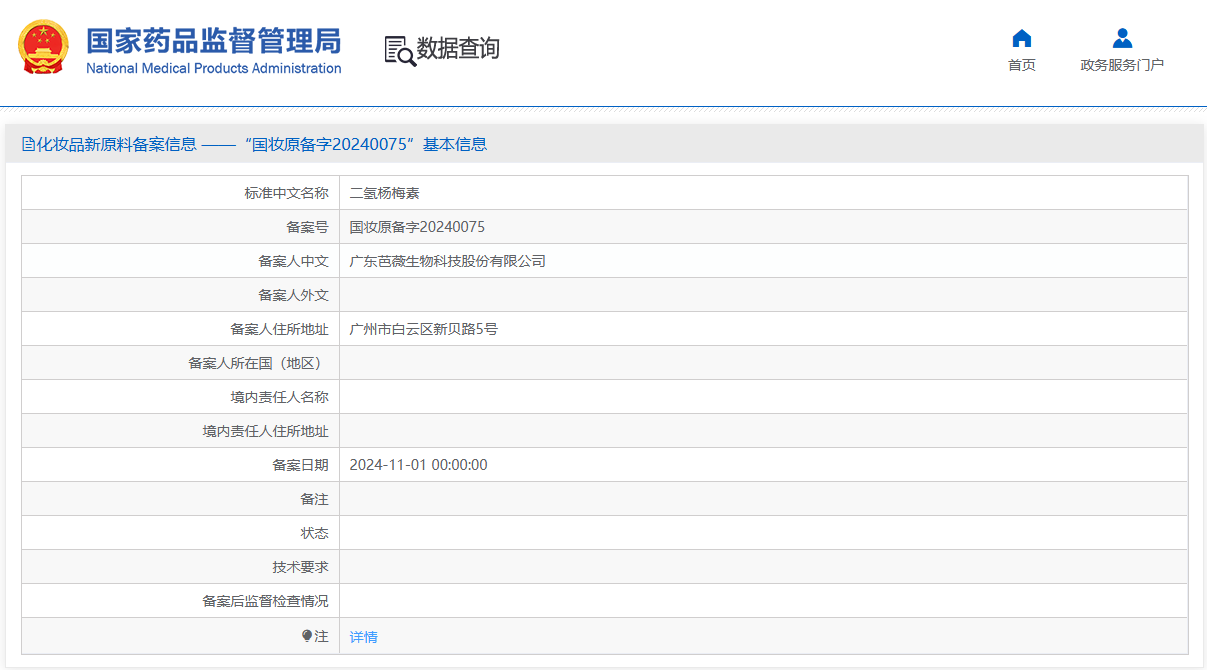Click the 备案人中文 label
Viewport: 1207px width, 670px height.
point(293,261)
